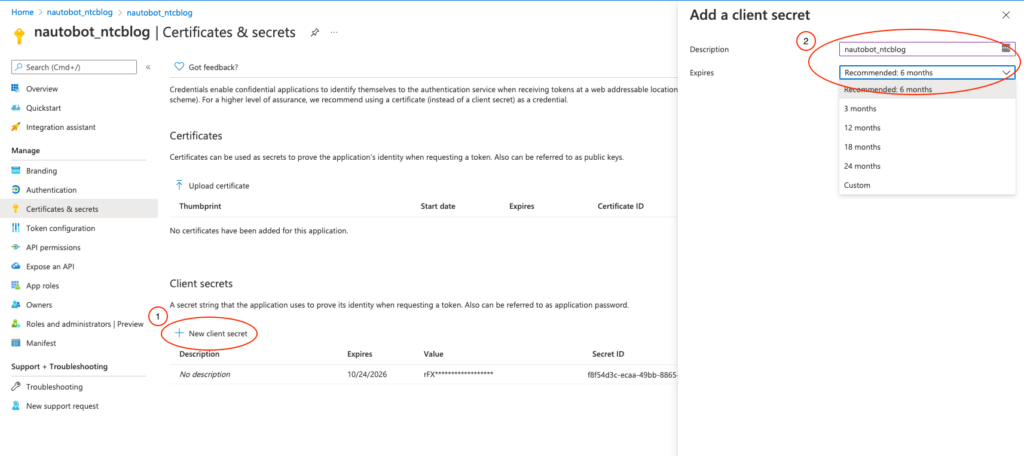Click the Integration assistant rocket icon
Image resolution: width=1024 pixels, height=456 pixels.
[x=16, y=127]
